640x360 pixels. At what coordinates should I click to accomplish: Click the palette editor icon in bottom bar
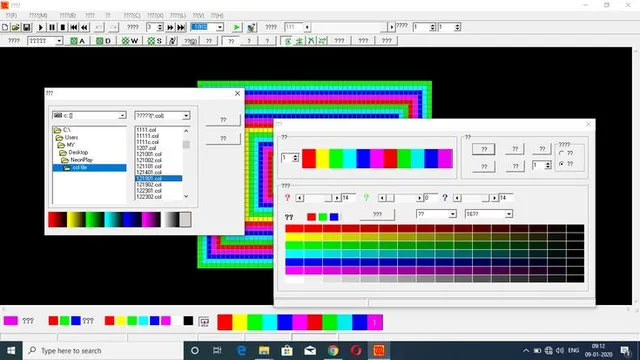click(204, 322)
